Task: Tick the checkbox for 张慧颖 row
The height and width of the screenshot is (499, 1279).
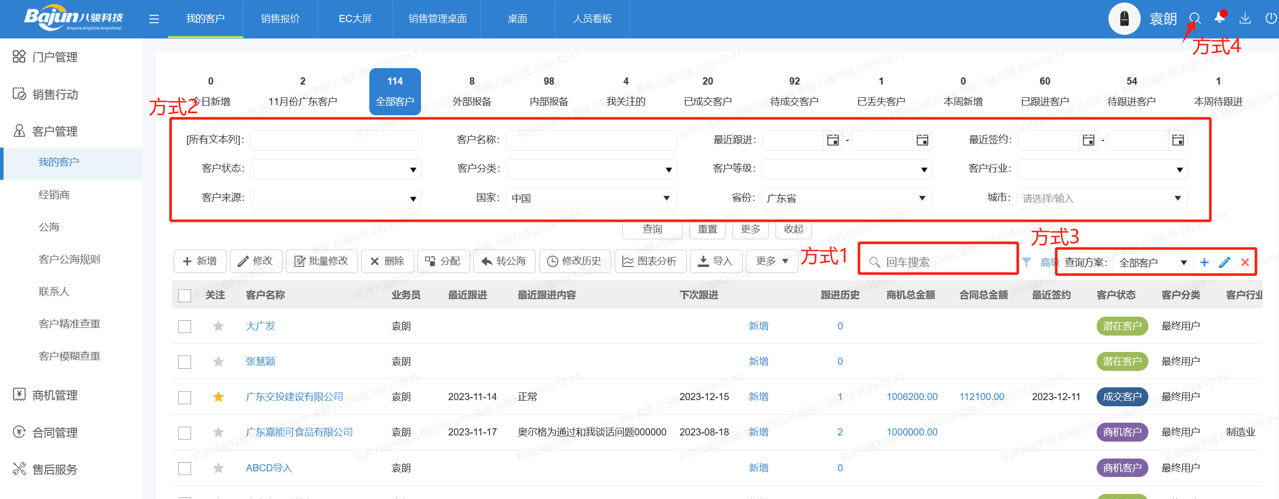Action: (185, 362)
